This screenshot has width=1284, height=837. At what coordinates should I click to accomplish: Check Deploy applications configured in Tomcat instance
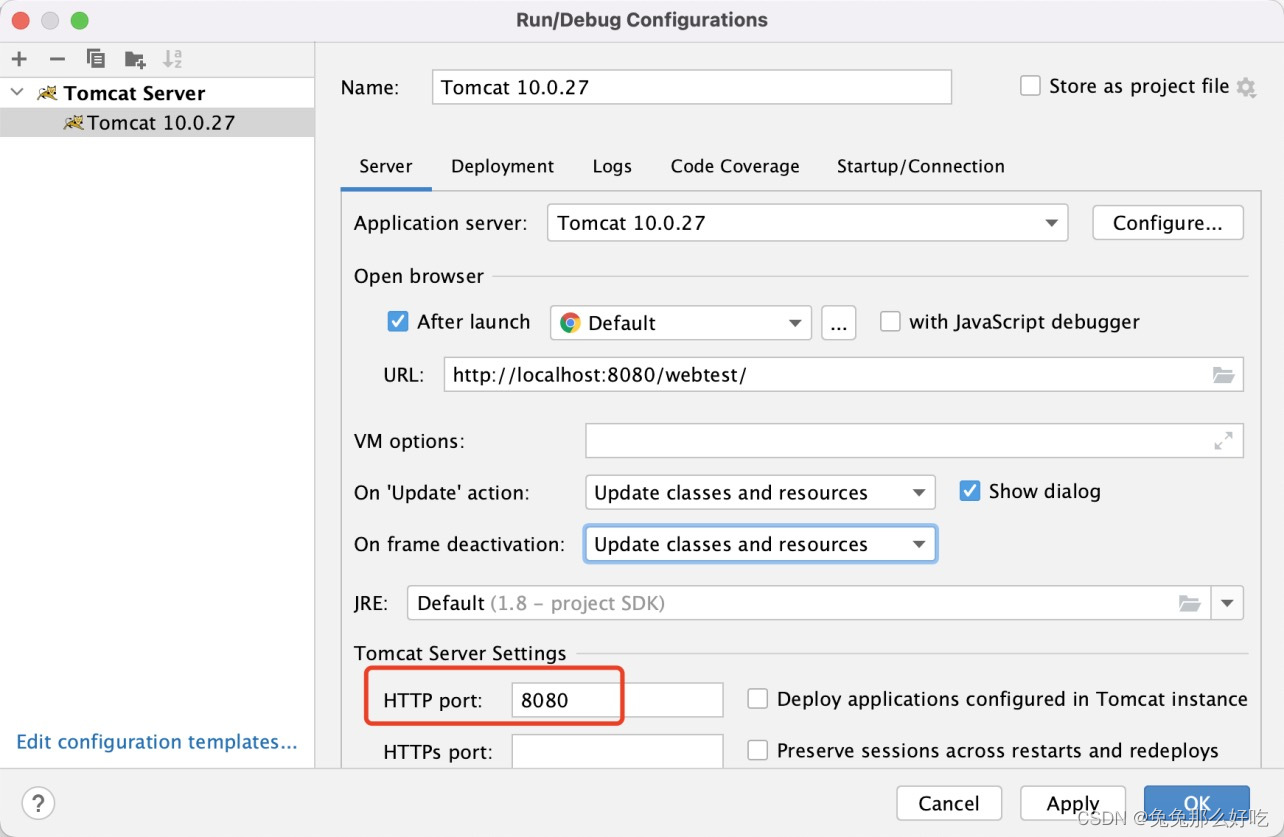758,699
